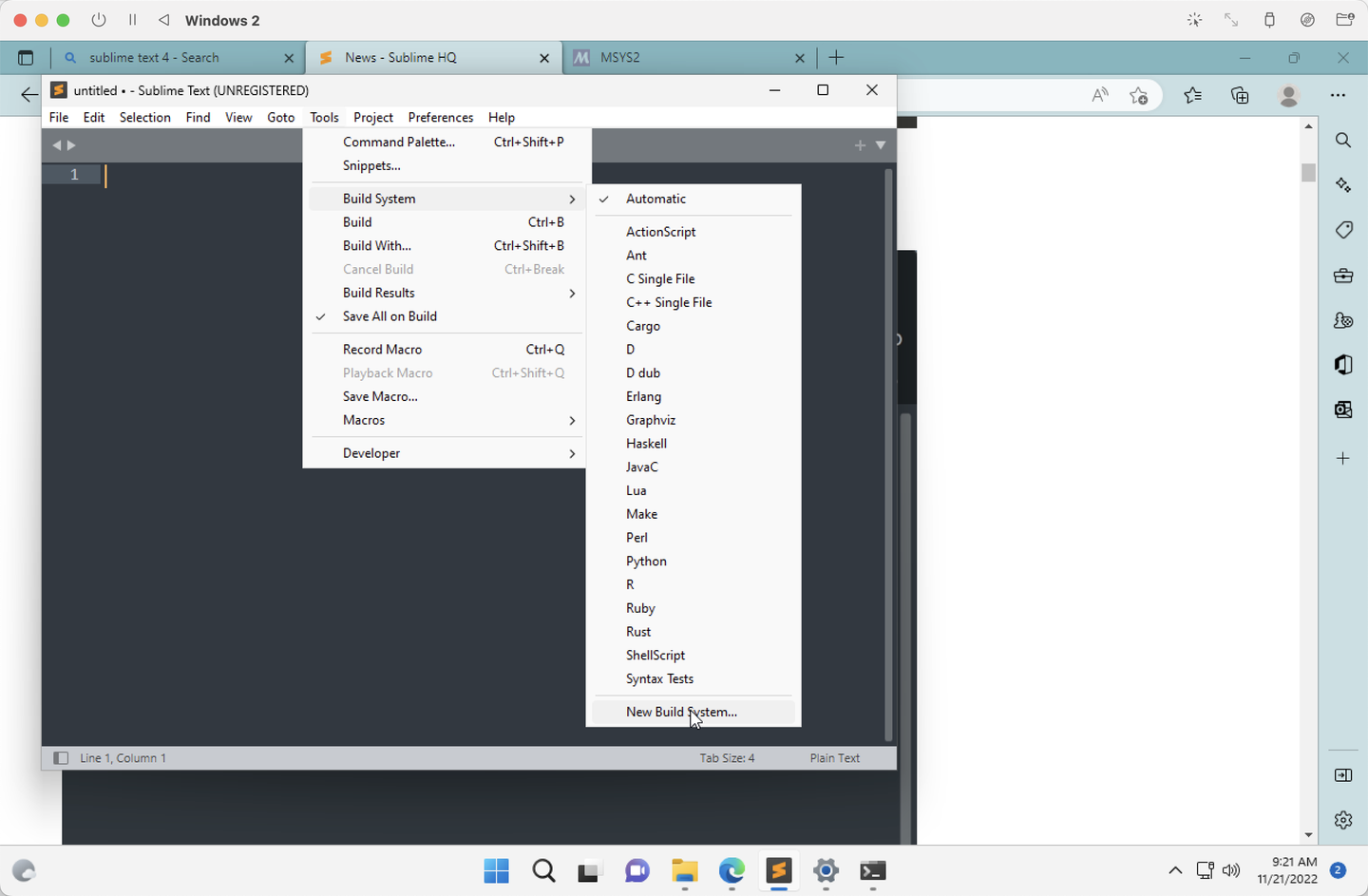Open Edge sidebar Tools briefcase icon
The width and height of the screenshot is (1368, 896).
(1343, 276)
